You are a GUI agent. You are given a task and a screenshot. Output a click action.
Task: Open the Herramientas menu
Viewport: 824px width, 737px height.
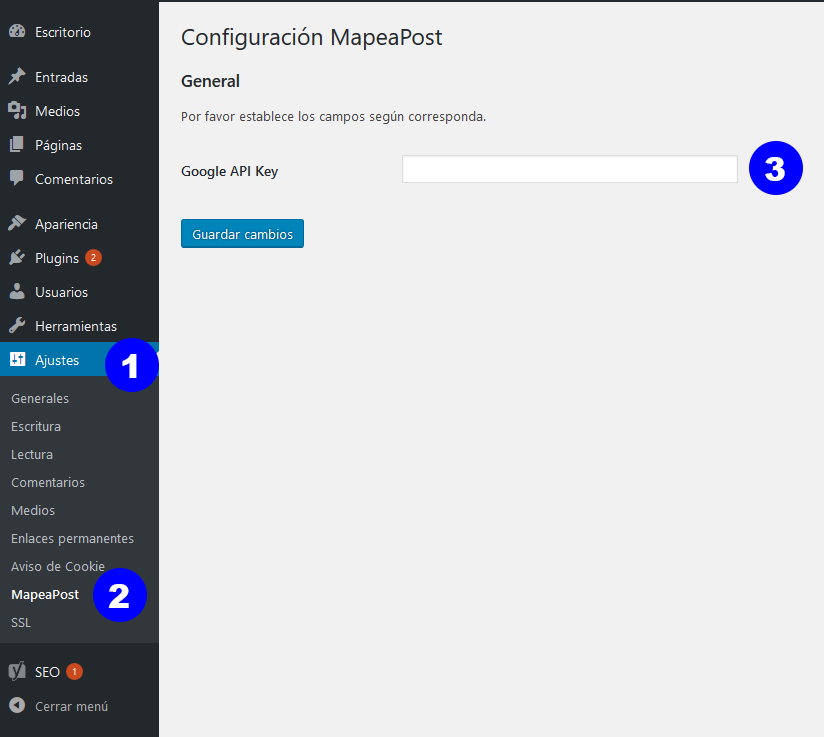79,326
